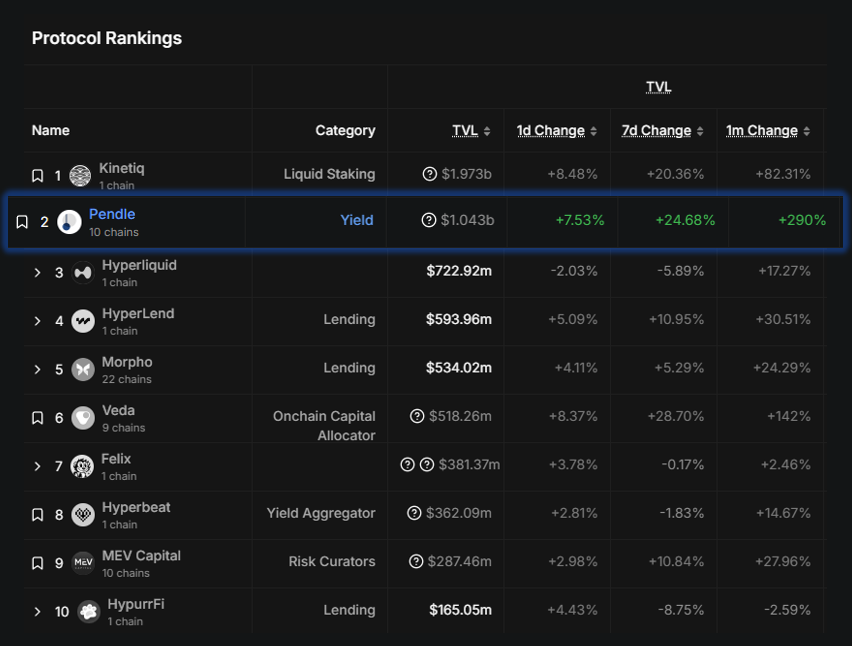Open the Felix protocol name link
Viewport: 852px width, 646px height.
pyautogui.click(x=116, y=459)
